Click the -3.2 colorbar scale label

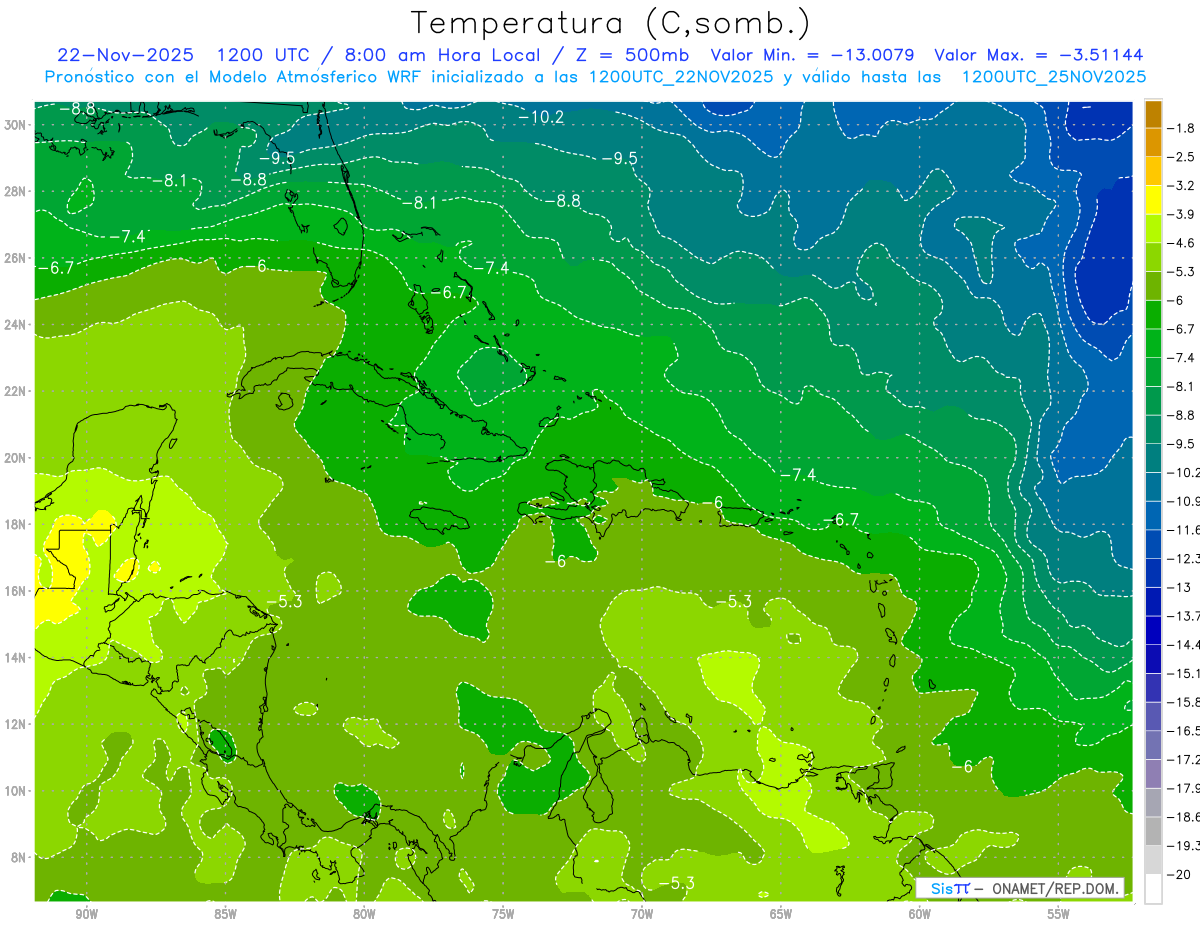click(1181, 186)
